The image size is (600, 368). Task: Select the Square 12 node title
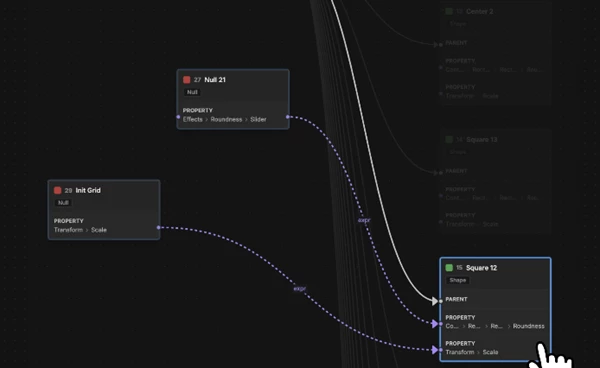point(481,268)
